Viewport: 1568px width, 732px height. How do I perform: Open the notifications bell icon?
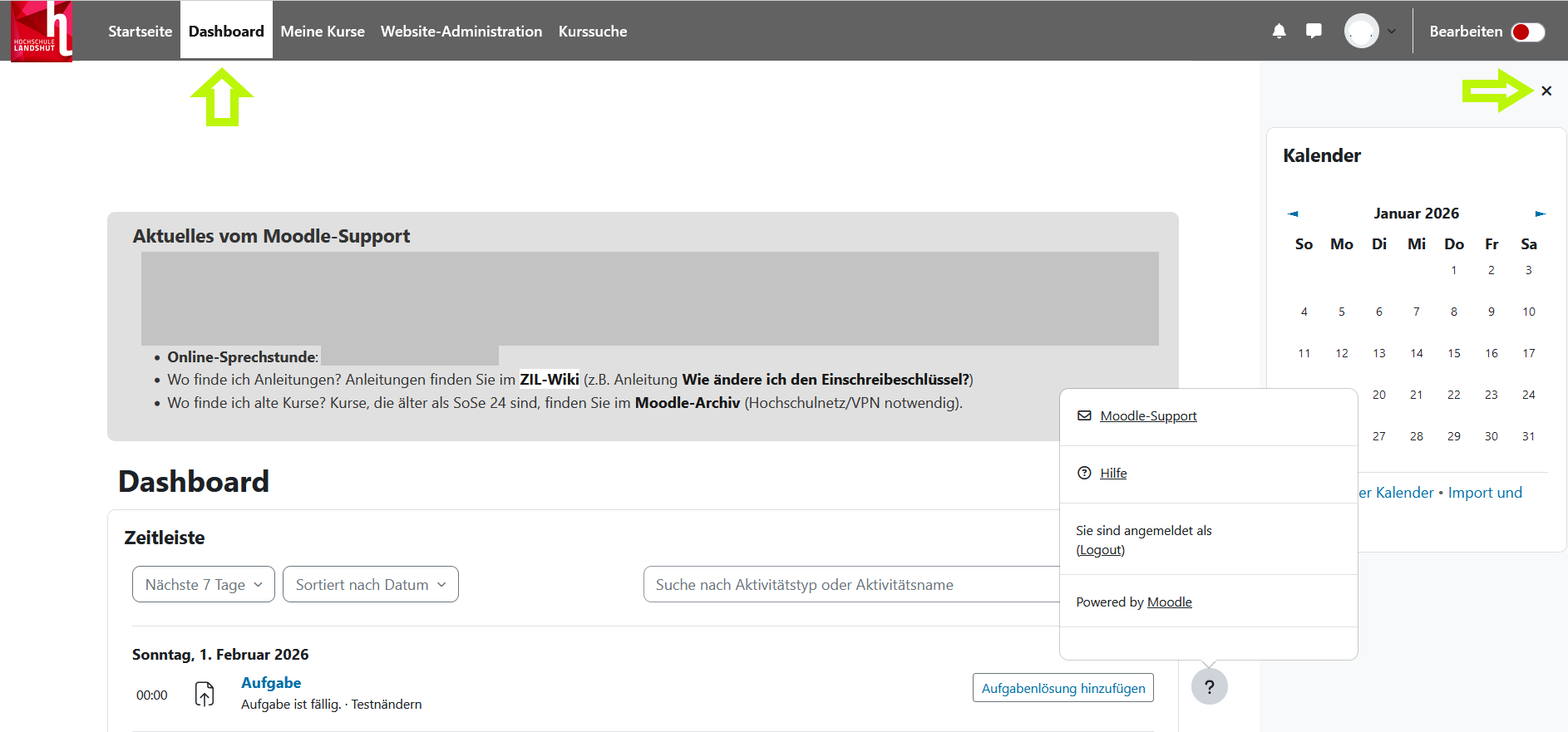1279,32
